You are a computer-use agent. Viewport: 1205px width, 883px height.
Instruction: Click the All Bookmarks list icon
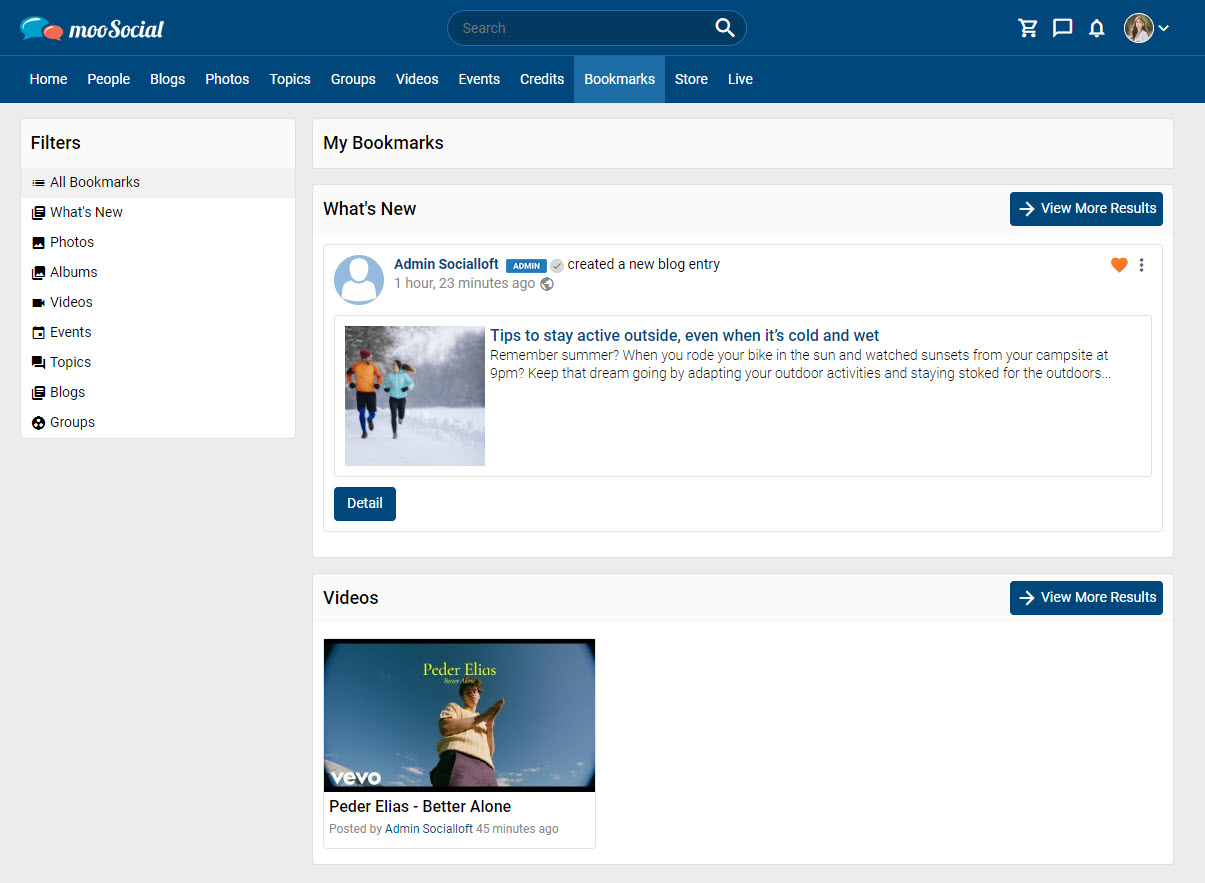point(38,183)
